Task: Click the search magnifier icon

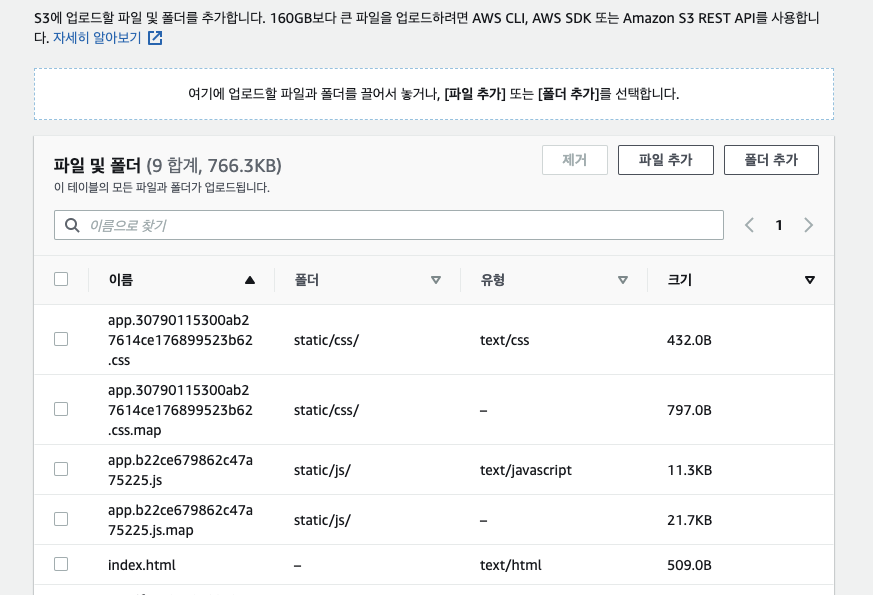Action: click(x=72, y=225)
